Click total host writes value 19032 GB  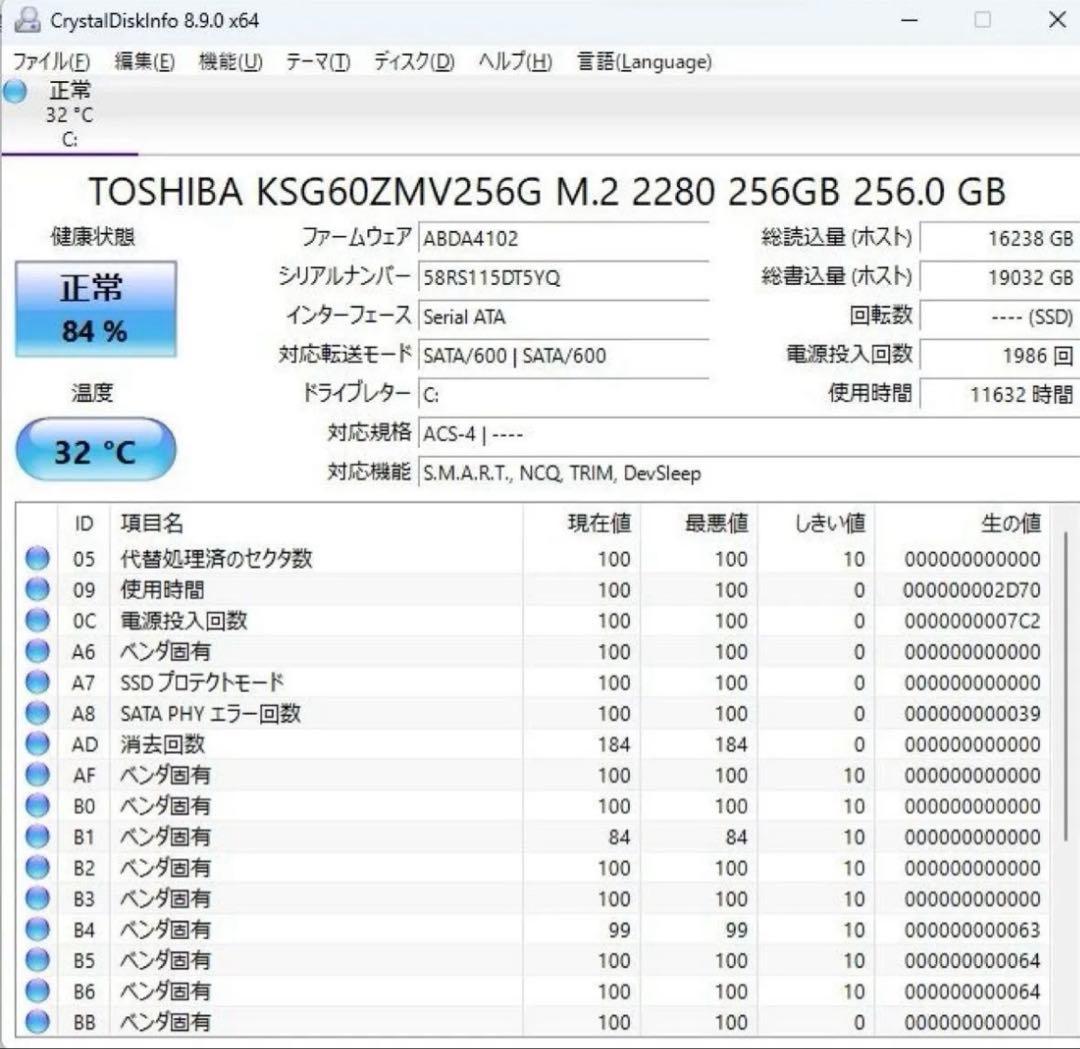[x=999, y=278]
